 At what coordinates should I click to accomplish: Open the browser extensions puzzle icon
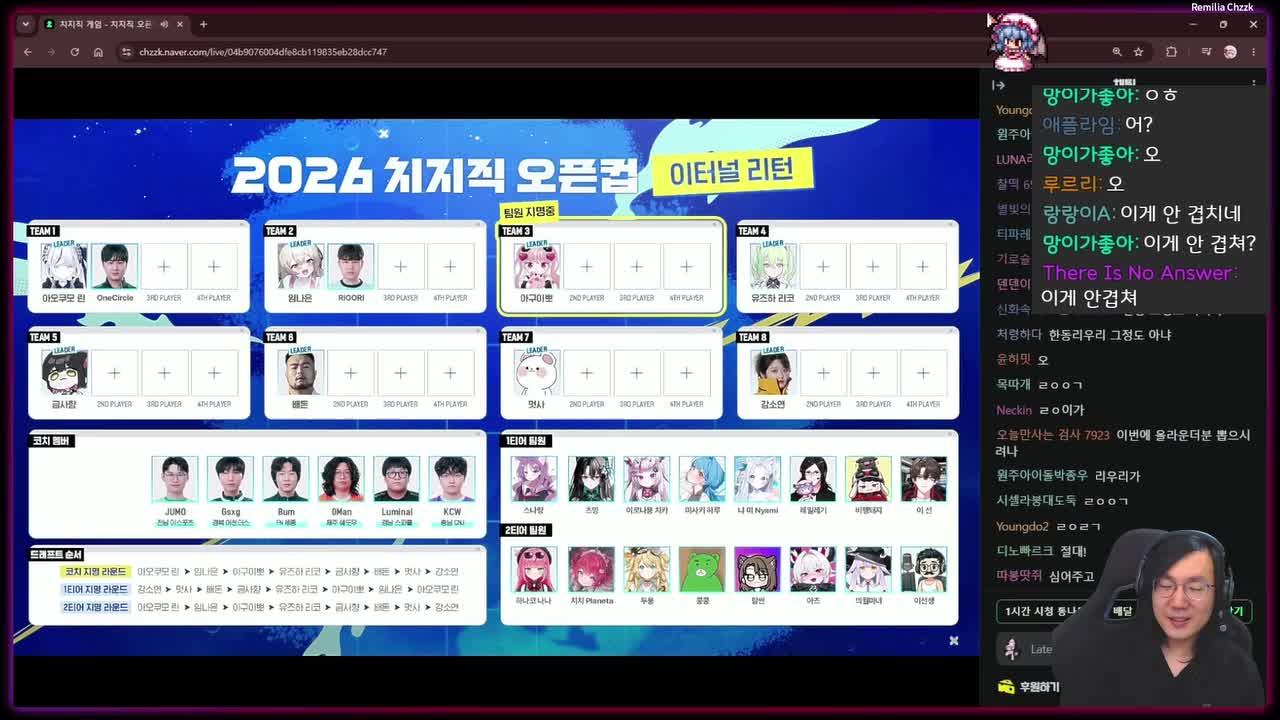pos(1171,52)
